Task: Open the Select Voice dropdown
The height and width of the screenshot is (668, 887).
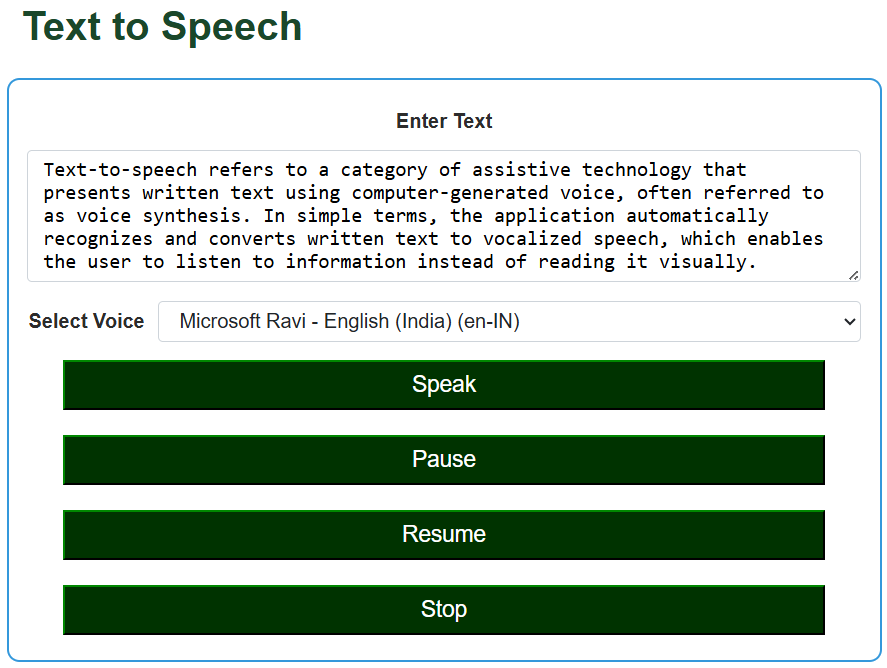Action: coord(509,321)
